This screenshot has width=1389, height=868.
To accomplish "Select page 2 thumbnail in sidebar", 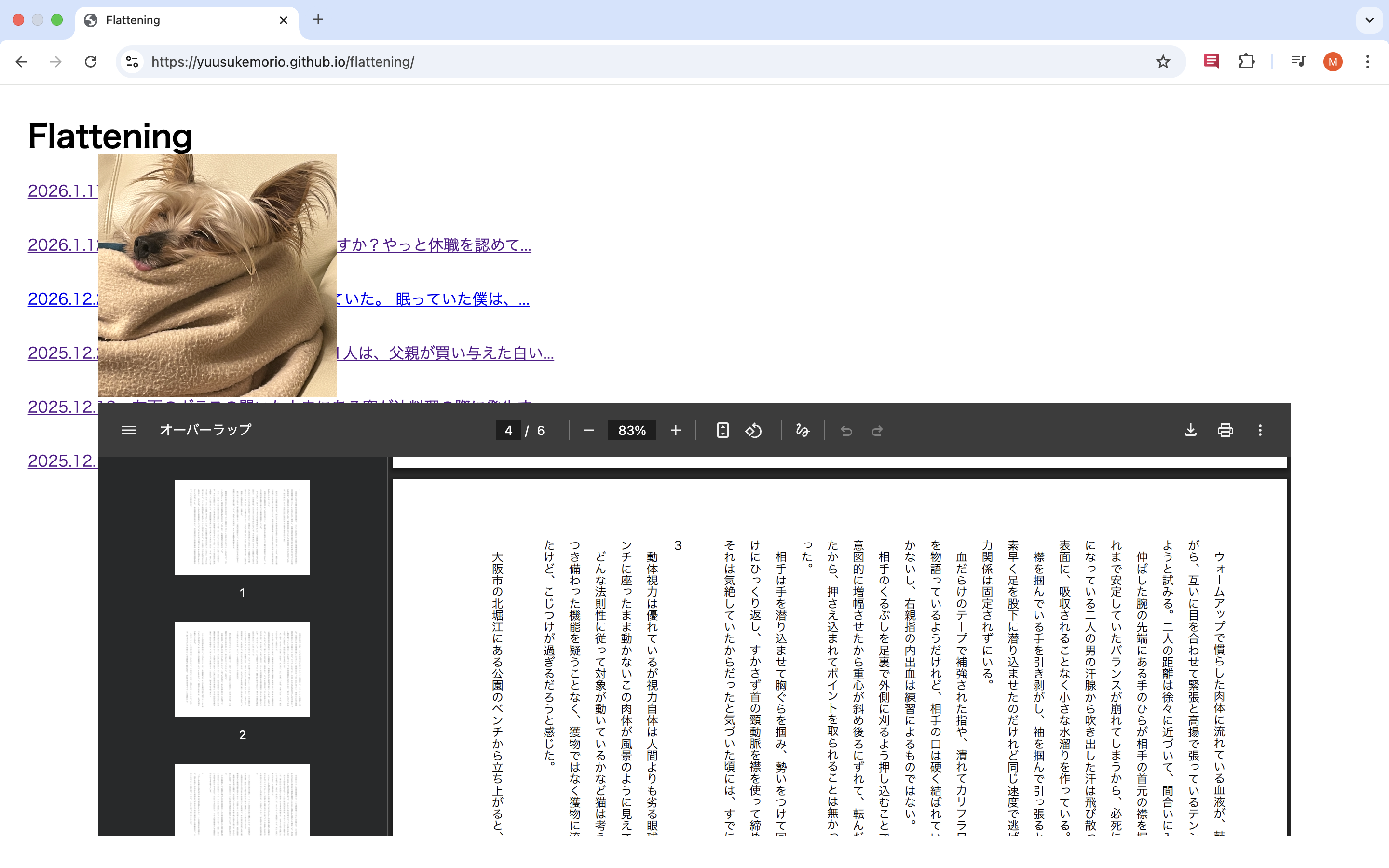I will [x=242, y=669].
